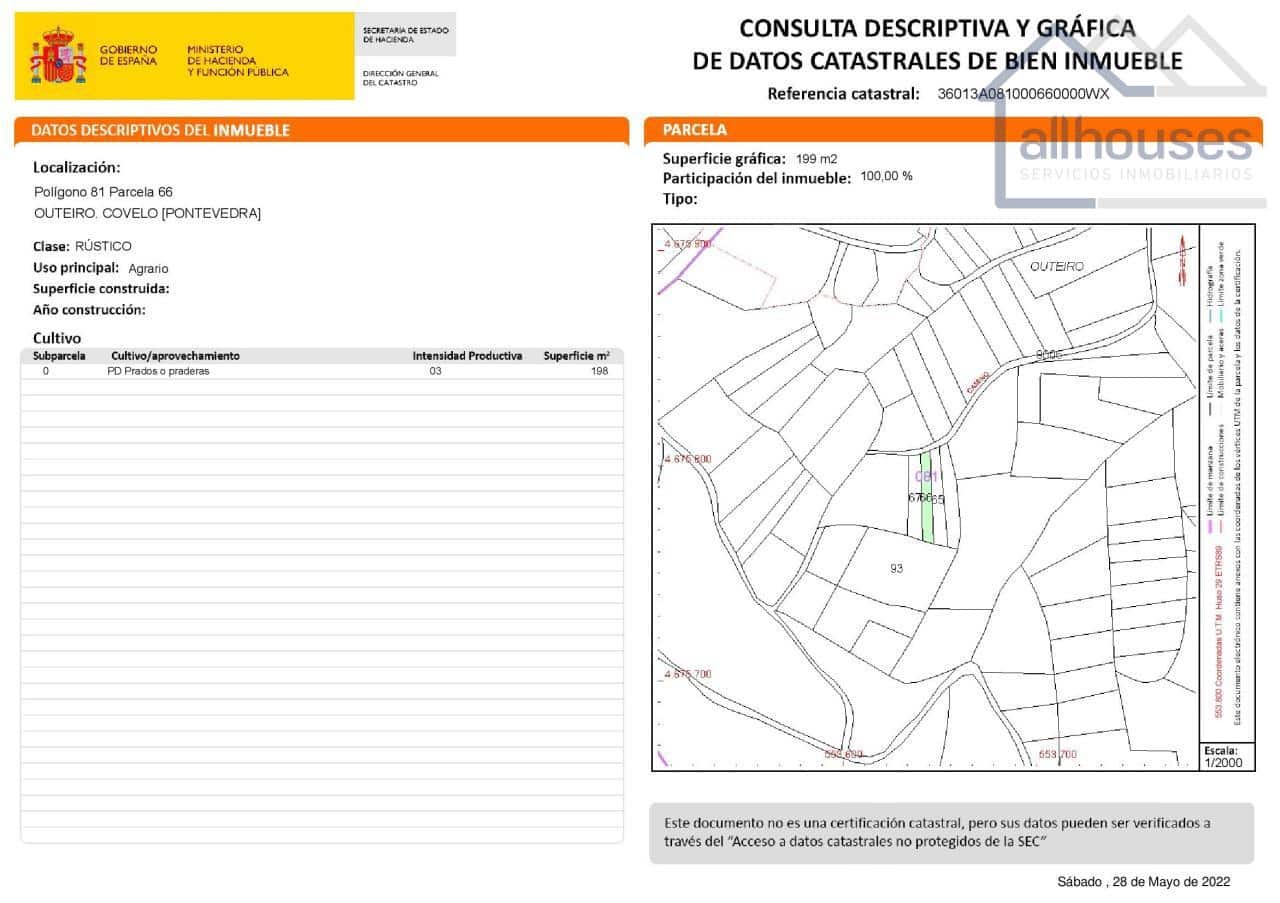Viewport: 1280px width, 903px height.
Task: Click the Dirección General del Catastro label
Action: pos(399,80)
